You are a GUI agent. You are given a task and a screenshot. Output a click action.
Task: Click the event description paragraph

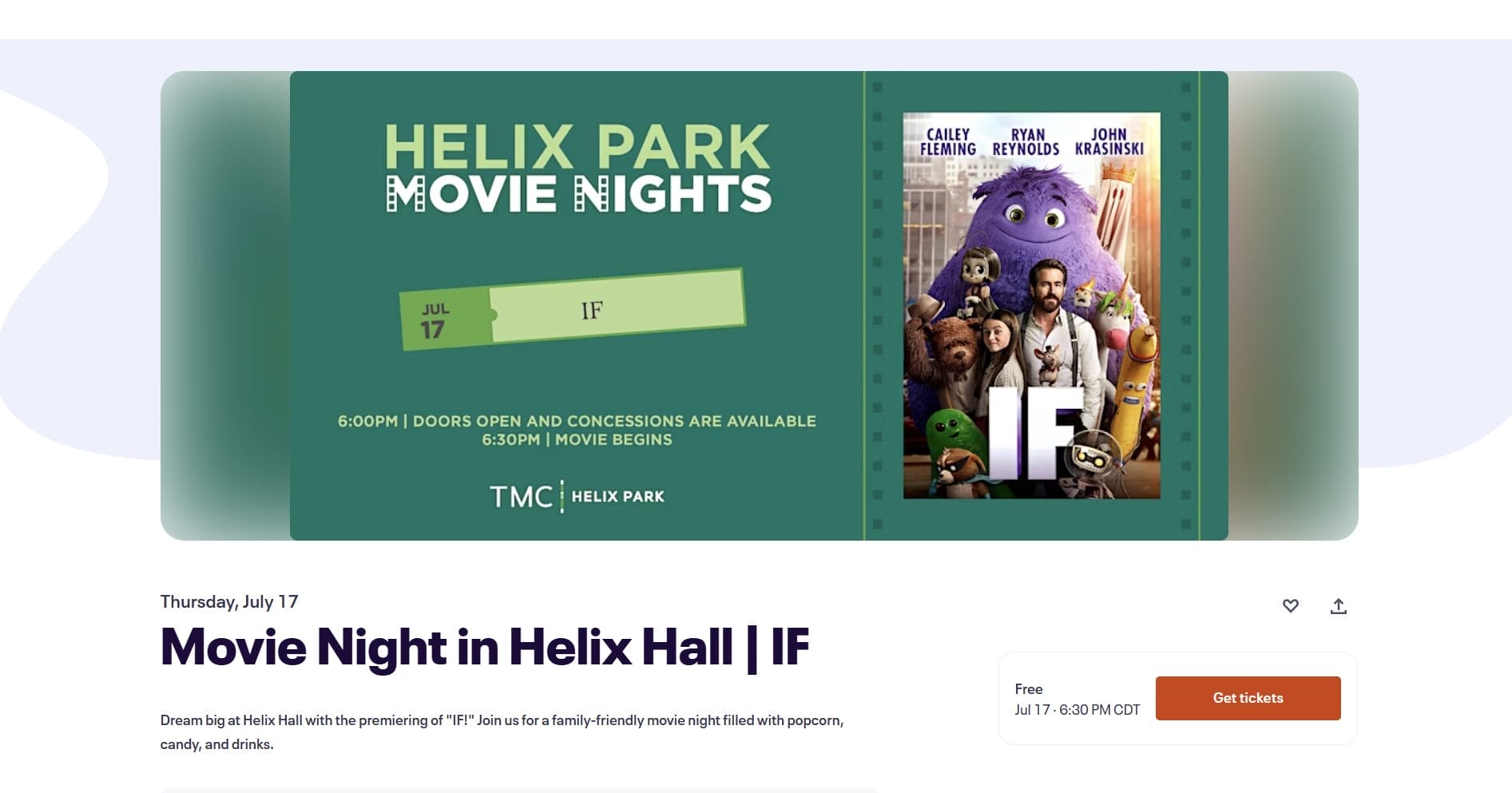(x=502, y=732)
